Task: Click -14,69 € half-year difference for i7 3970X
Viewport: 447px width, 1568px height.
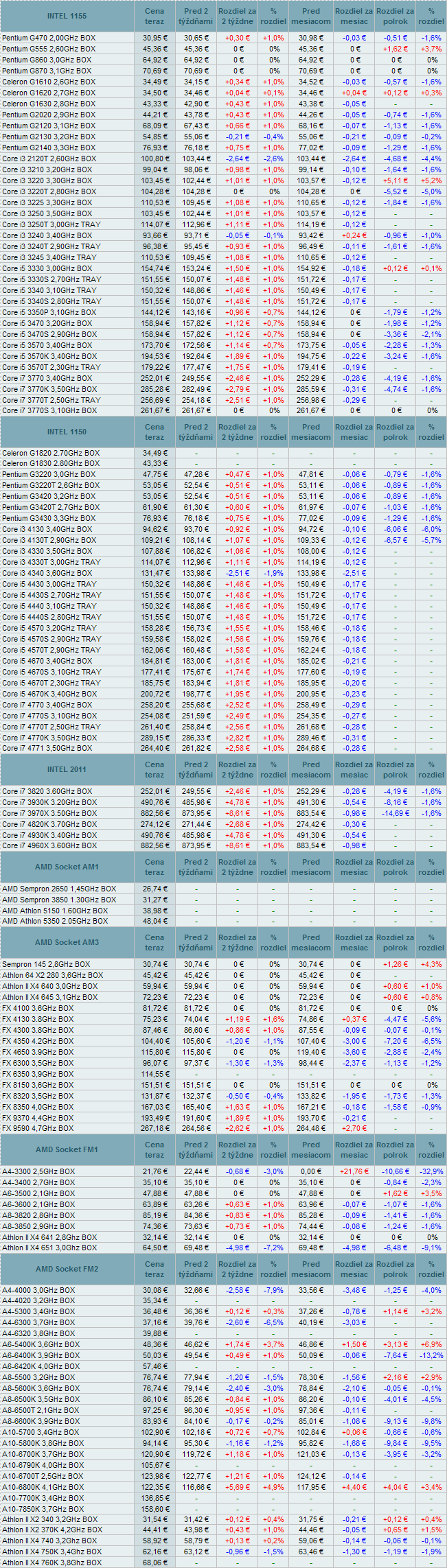Action: (x=396, y=813)
